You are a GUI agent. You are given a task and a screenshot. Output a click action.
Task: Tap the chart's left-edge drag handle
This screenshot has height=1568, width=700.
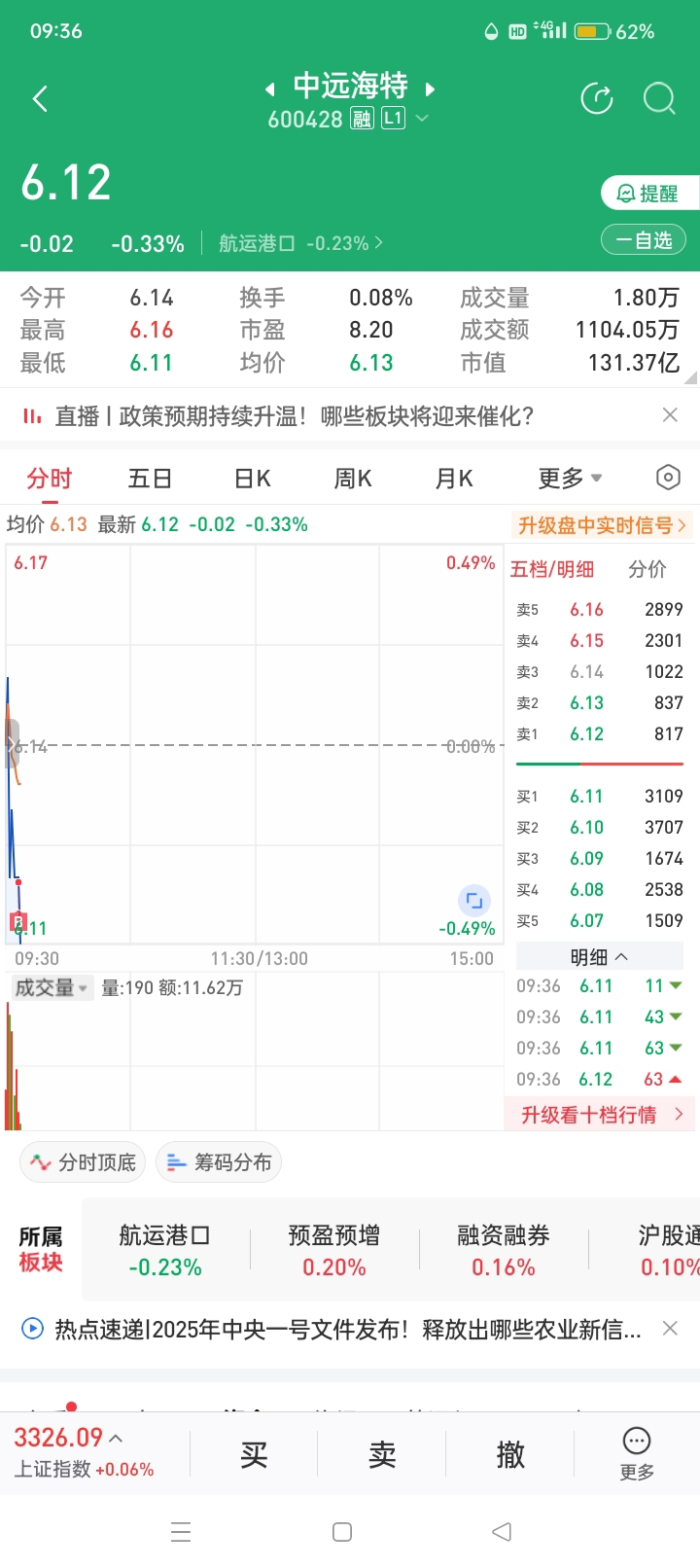12,745
